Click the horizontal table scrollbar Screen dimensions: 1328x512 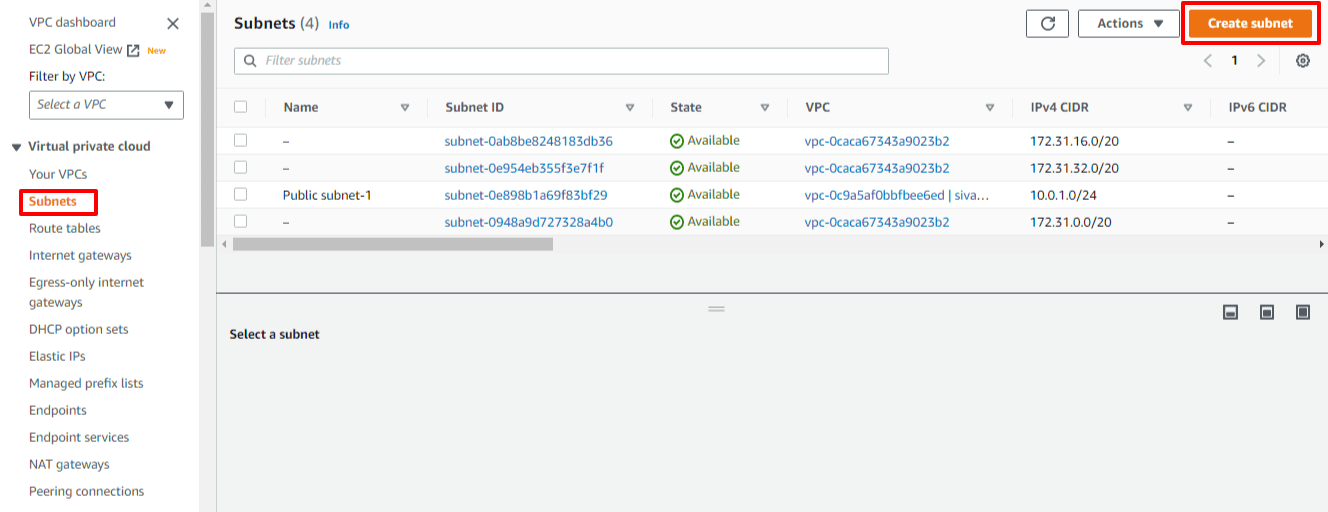tap(392, 244)
